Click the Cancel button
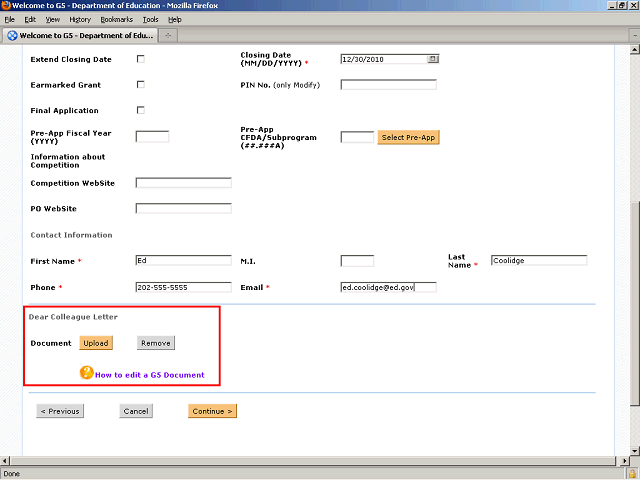 click(x=136, y=411)
